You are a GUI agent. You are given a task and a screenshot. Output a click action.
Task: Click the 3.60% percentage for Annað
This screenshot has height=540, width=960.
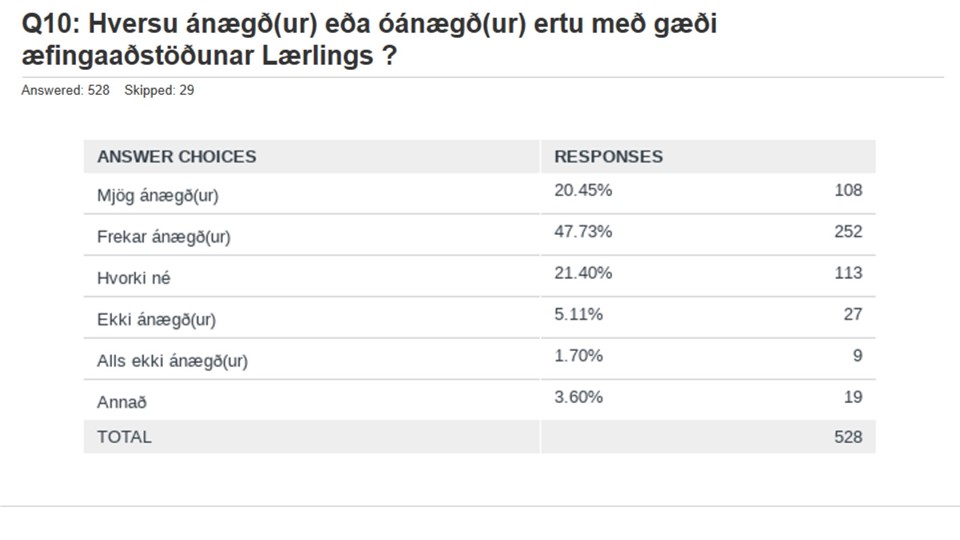click(579, 397)
